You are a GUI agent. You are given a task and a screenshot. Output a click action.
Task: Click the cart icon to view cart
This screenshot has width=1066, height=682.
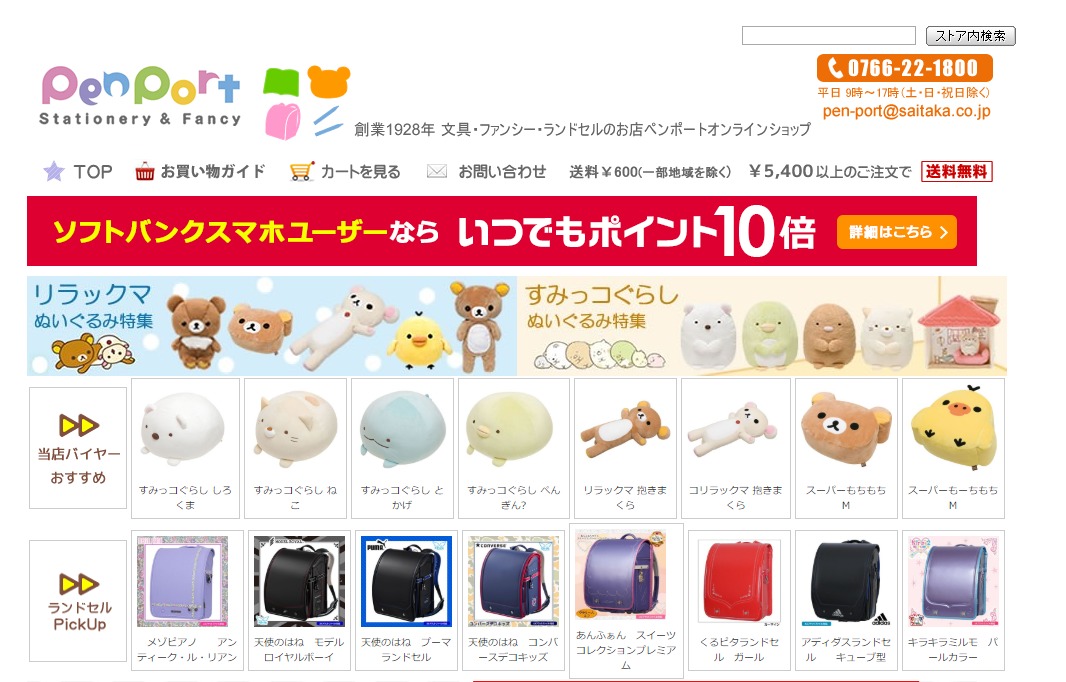point(302,171)
